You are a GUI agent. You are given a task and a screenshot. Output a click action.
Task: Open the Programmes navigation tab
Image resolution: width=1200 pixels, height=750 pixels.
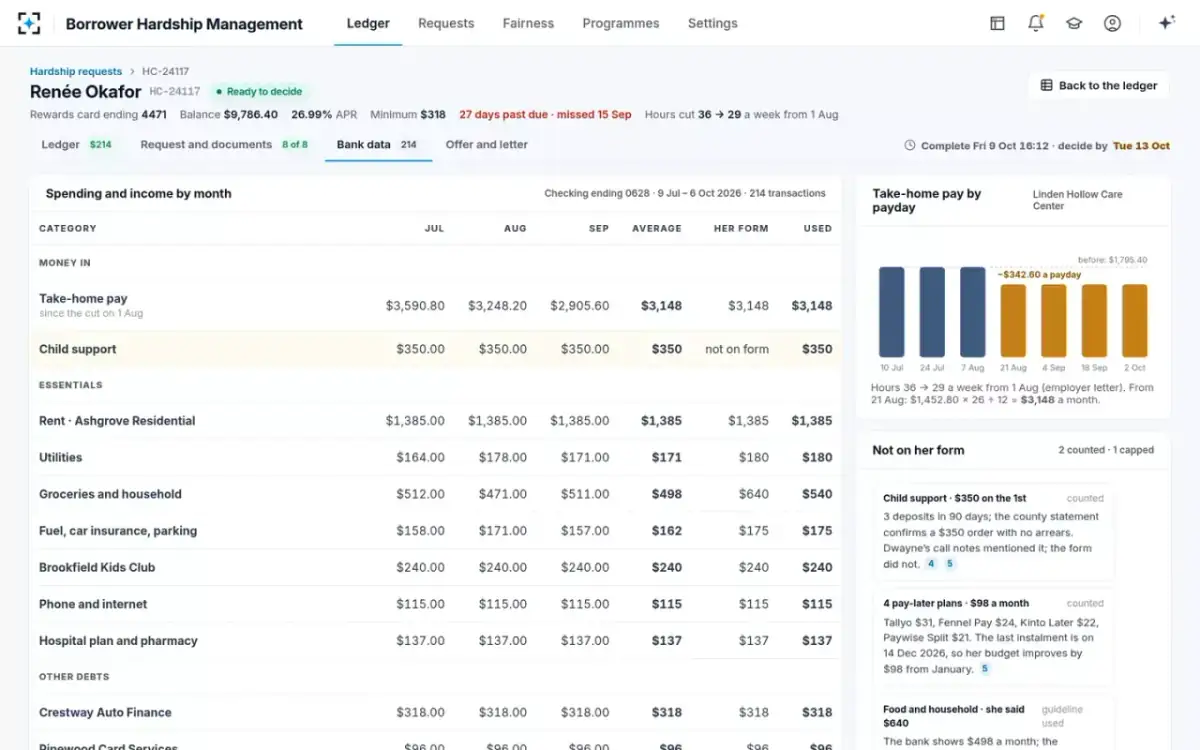point(621,23)
